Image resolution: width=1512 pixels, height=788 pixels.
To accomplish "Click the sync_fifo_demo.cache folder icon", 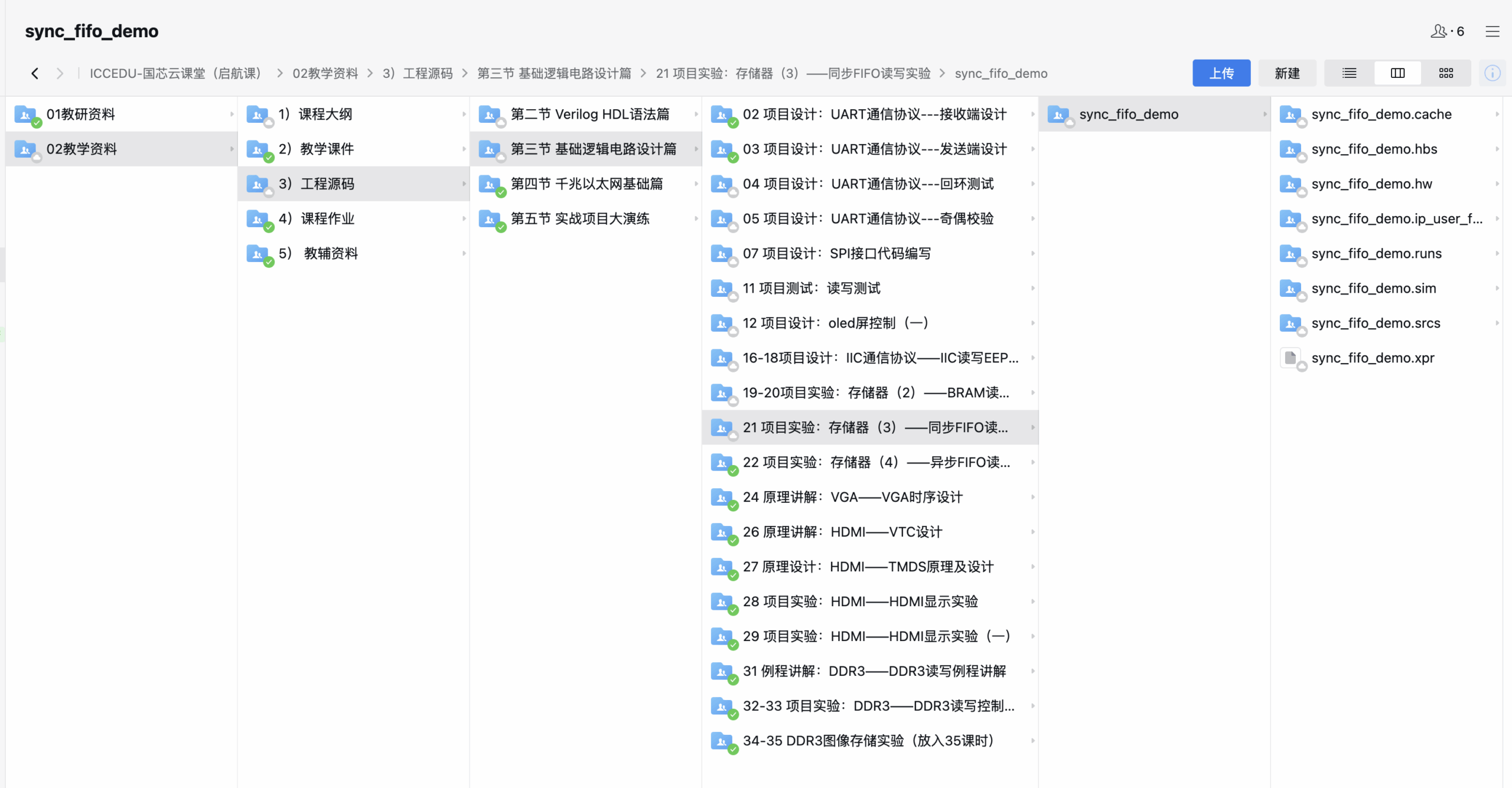I will click(x=1291, y=114).
